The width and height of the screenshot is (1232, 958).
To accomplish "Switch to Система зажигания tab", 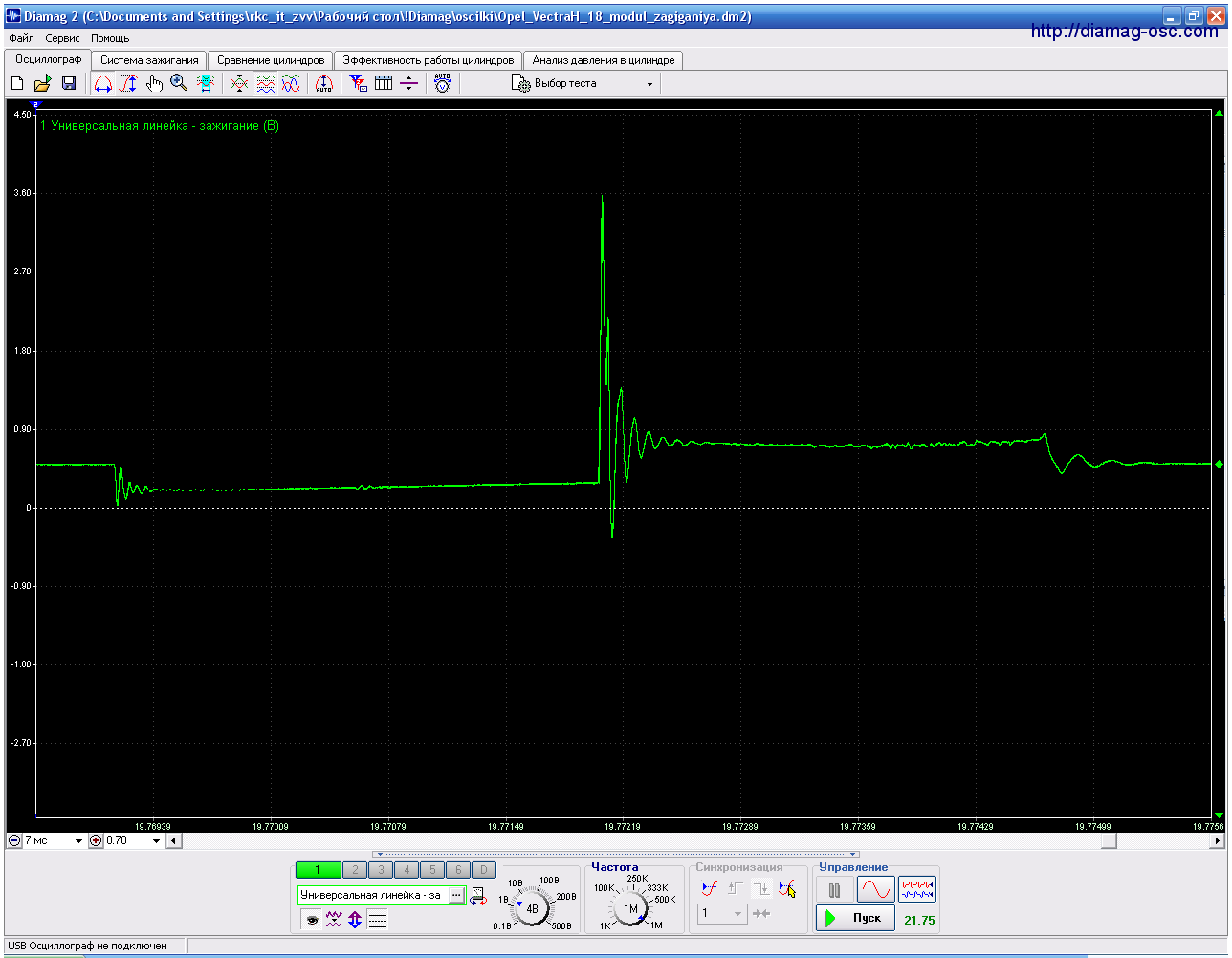I will pyautogui.click(x=149, y=60).
